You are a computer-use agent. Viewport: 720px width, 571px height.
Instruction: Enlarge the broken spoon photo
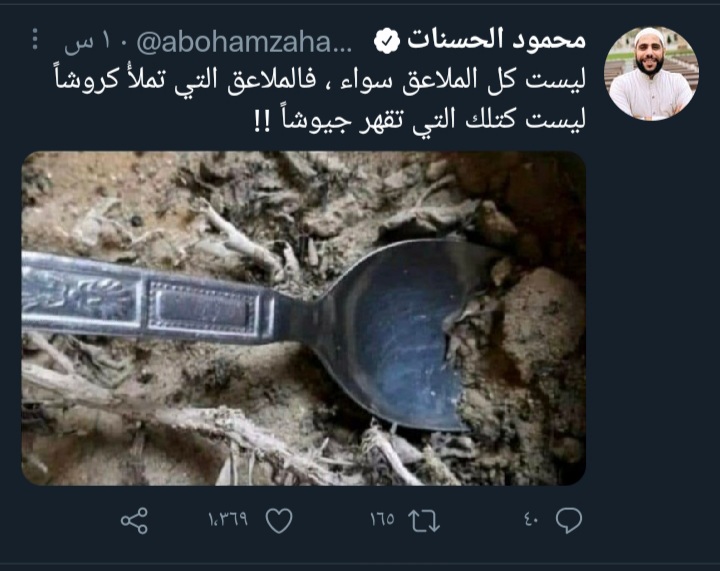click(x=304, y=318)
